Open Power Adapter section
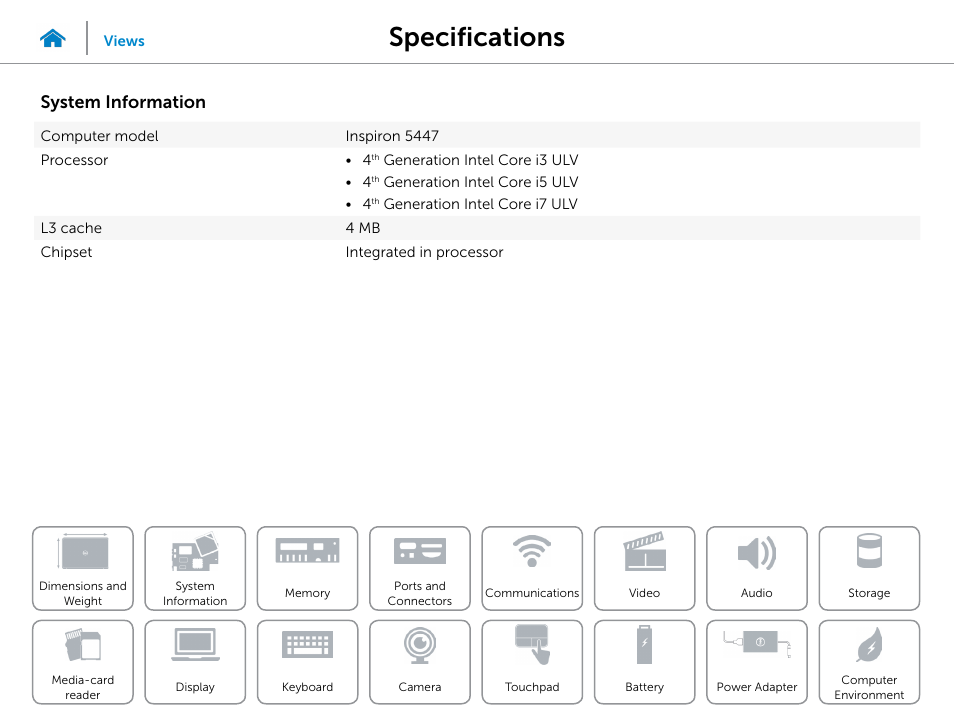The image size is (954, 721). pos(757,662)
